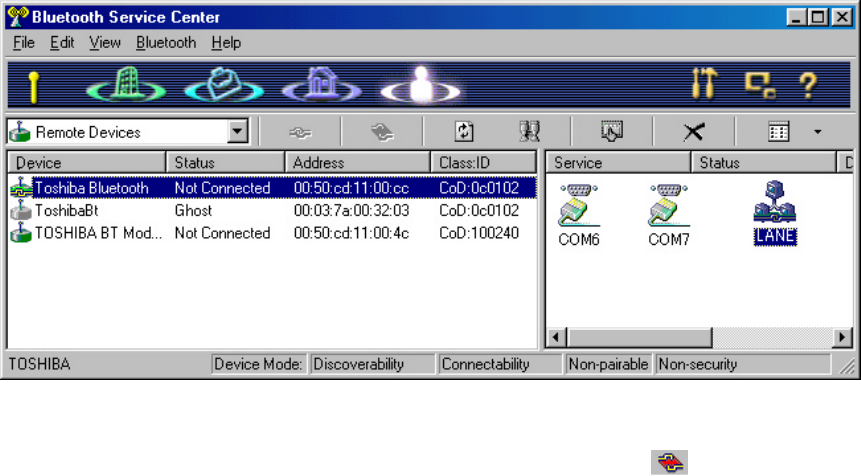The image size is (861, 476).
Task: Open the File menu
Action: click(x=24, y=43)
